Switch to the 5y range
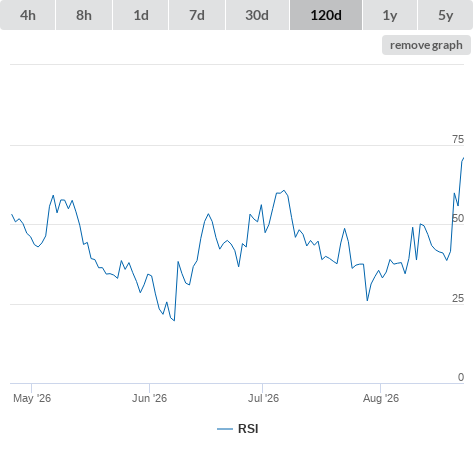This screenshot has height=455, width=474. point(446,15)
